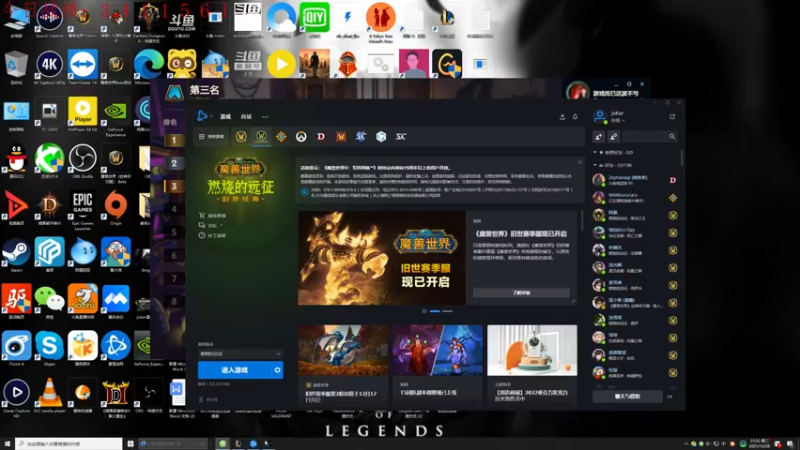Viewport: 800px width, 450px height.
Task: Expand the favorites friends group
Action: pos(613,153)
